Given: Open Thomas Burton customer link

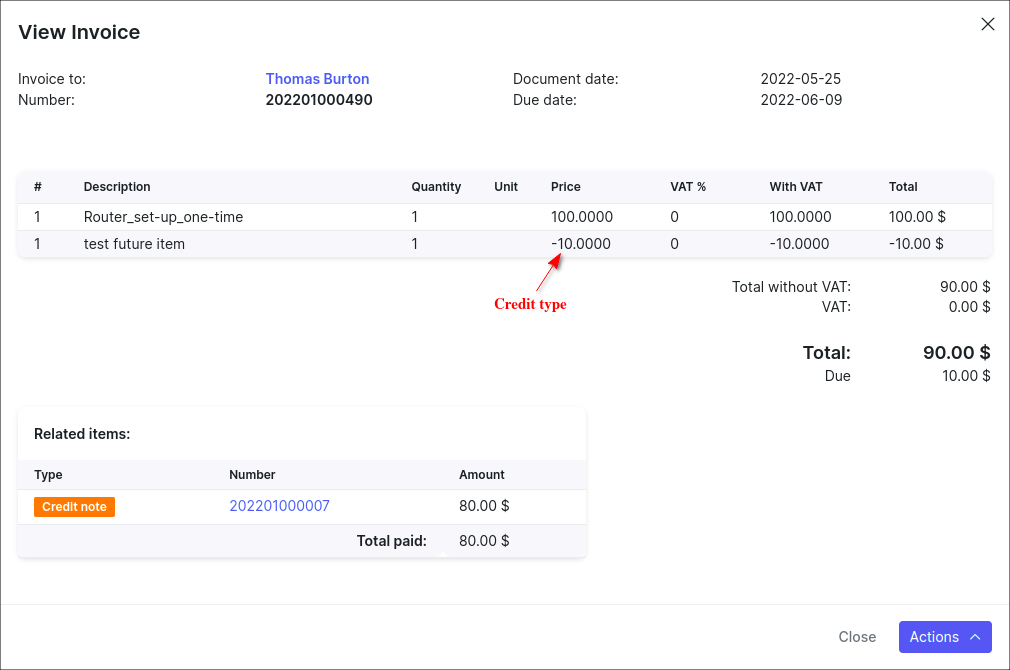Looking at the screenshot, I should [317, 79].
